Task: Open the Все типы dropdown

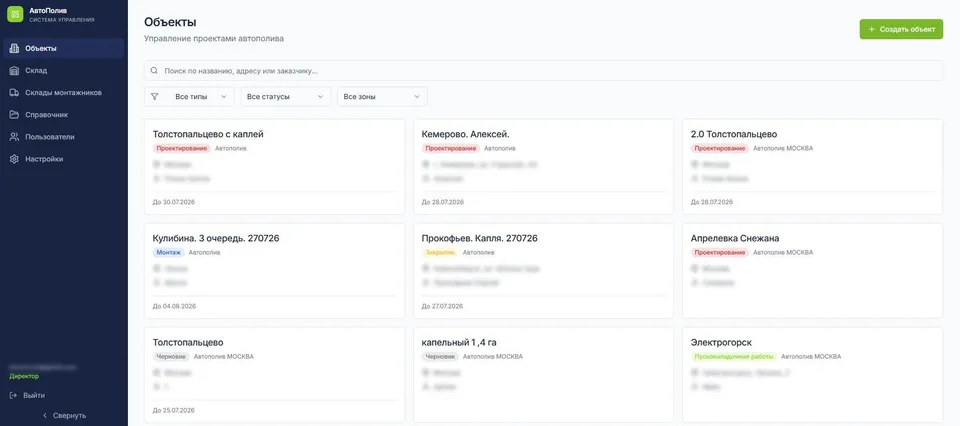Action: [x=189, y=96]
